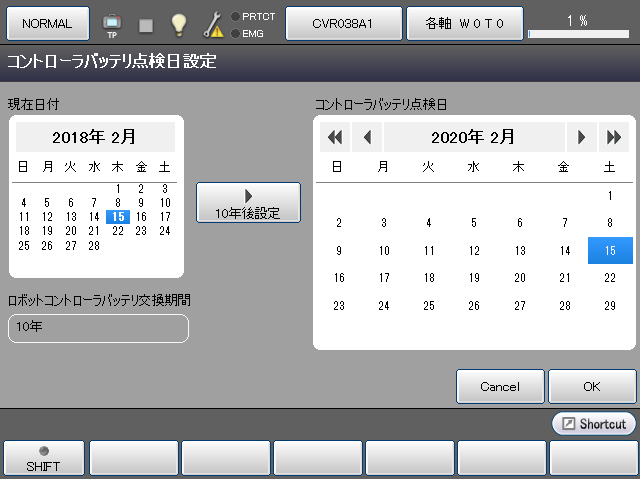Click the gray stop square icon
Screen dimensions: 640x479
pos(146,24)
